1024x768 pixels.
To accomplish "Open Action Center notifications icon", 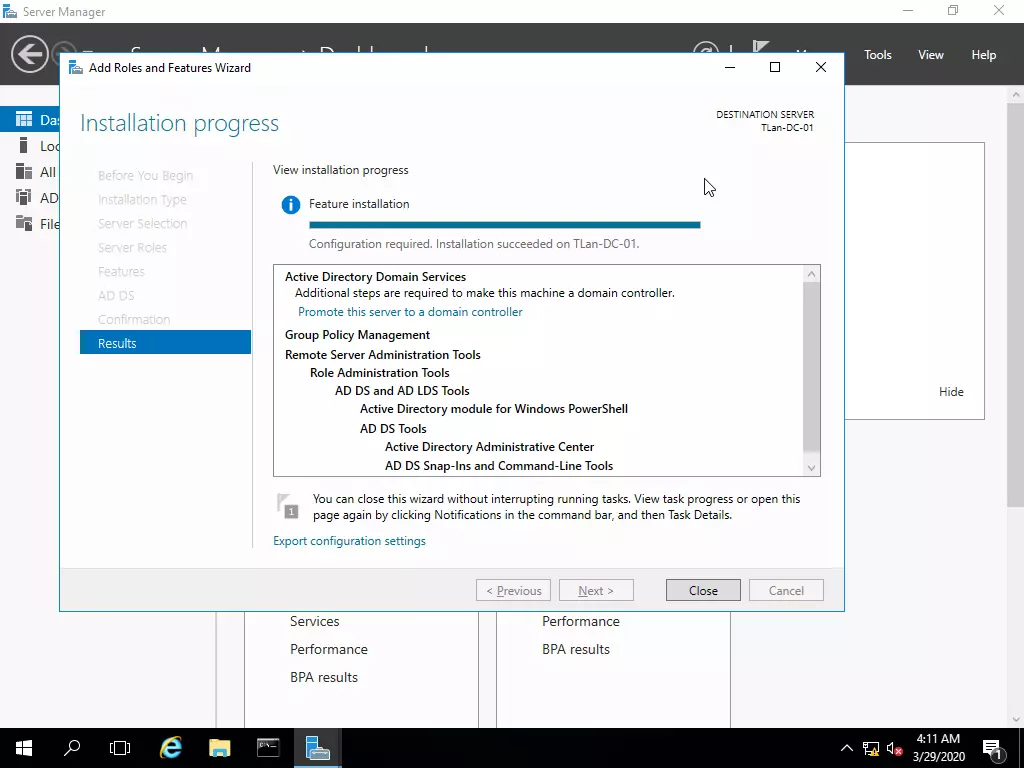I will pyautogui.click(x=992, y=749).
